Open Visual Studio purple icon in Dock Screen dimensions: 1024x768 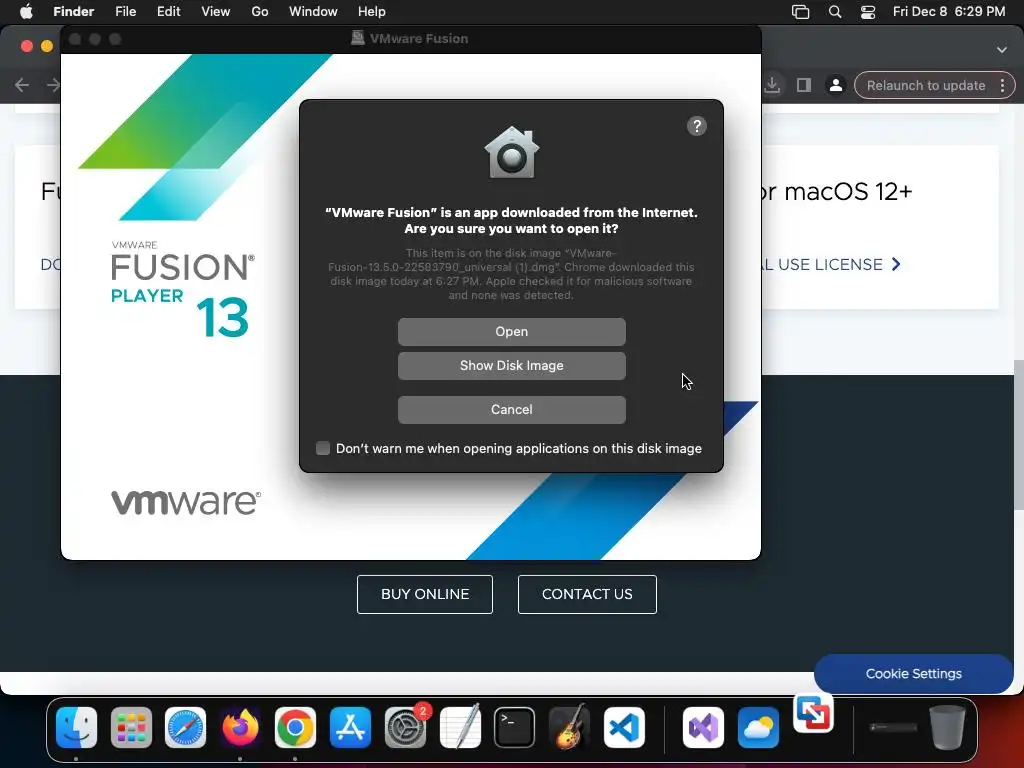point(703,728)
